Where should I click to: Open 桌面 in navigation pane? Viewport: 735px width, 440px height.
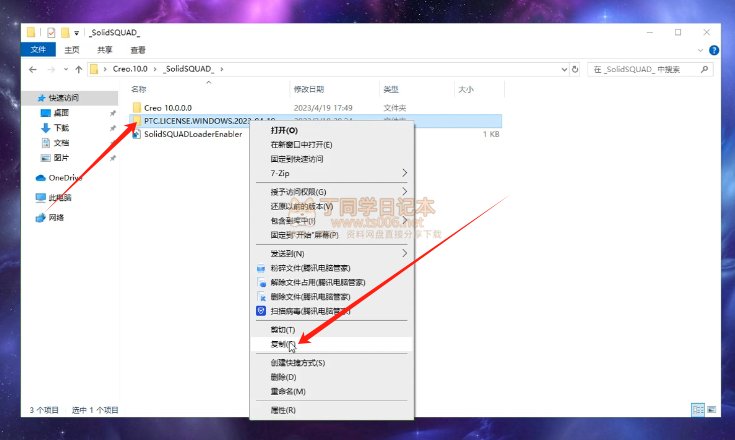point(61,113)
